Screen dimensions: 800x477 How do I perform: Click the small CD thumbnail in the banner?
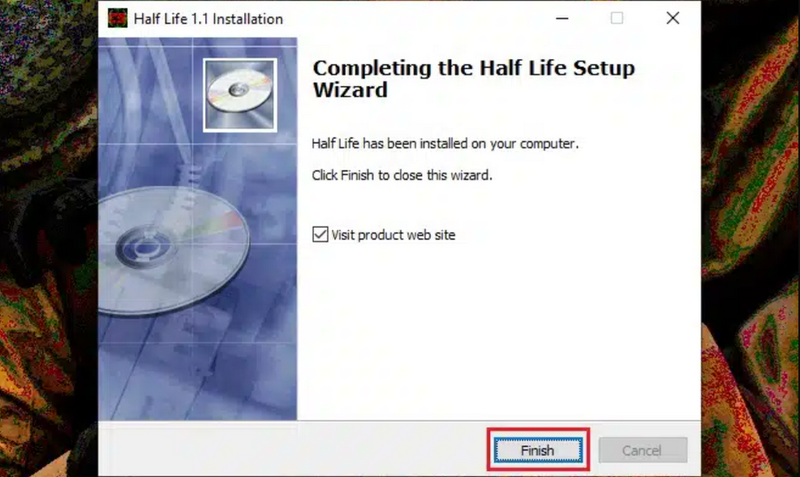[240, 95]
